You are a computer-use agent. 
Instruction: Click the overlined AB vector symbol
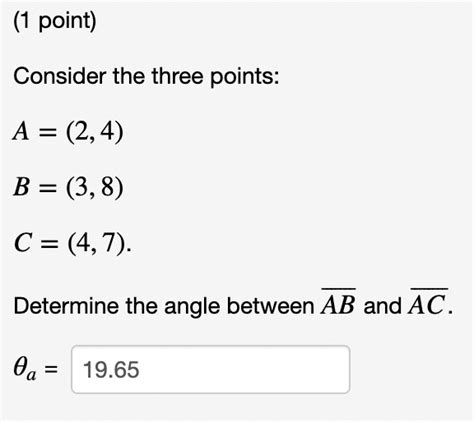pyautogui.click(x=338, y=303)
